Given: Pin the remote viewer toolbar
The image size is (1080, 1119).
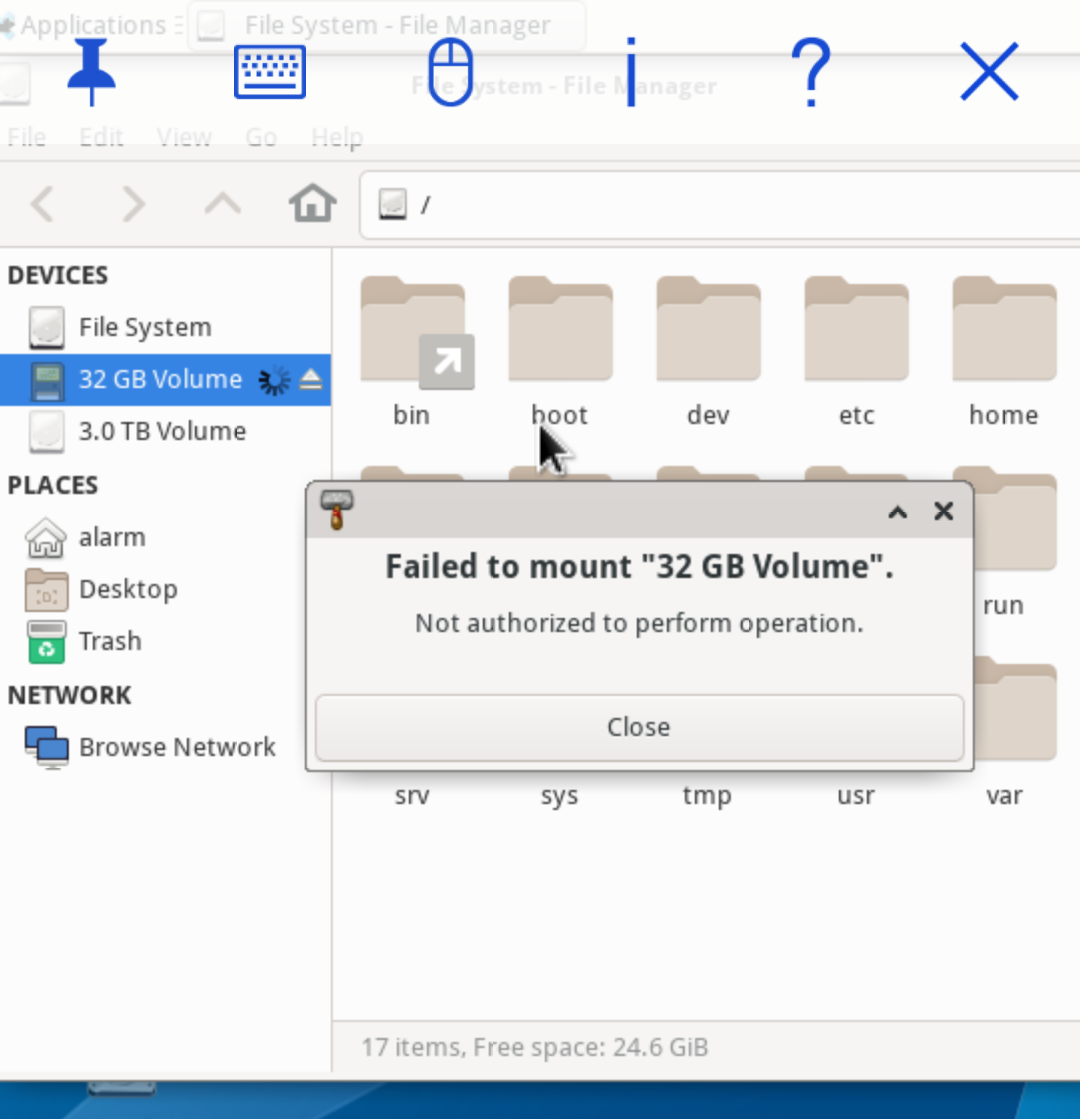Looking at the screenshot, I should click(x=90, y=72).
